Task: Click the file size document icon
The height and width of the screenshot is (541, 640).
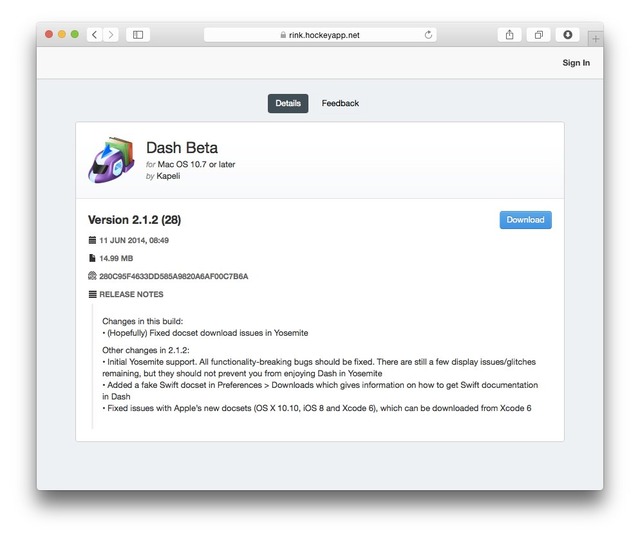Action: click(x=92, y=258)
